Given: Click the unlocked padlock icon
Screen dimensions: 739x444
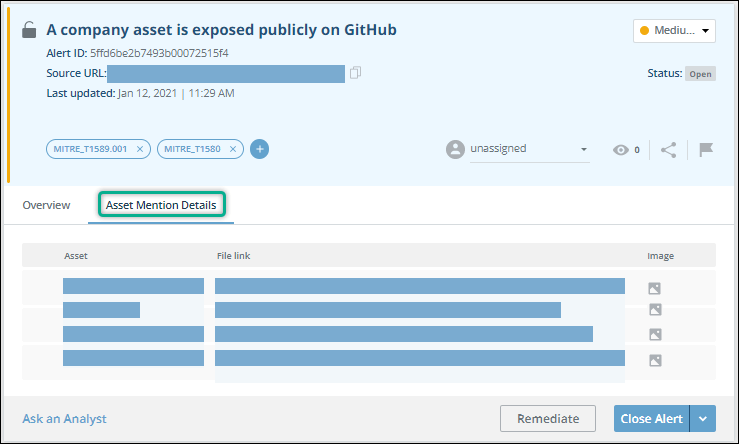Looking at the screenshot, I should pyautogui.click(x=29, y=30).
